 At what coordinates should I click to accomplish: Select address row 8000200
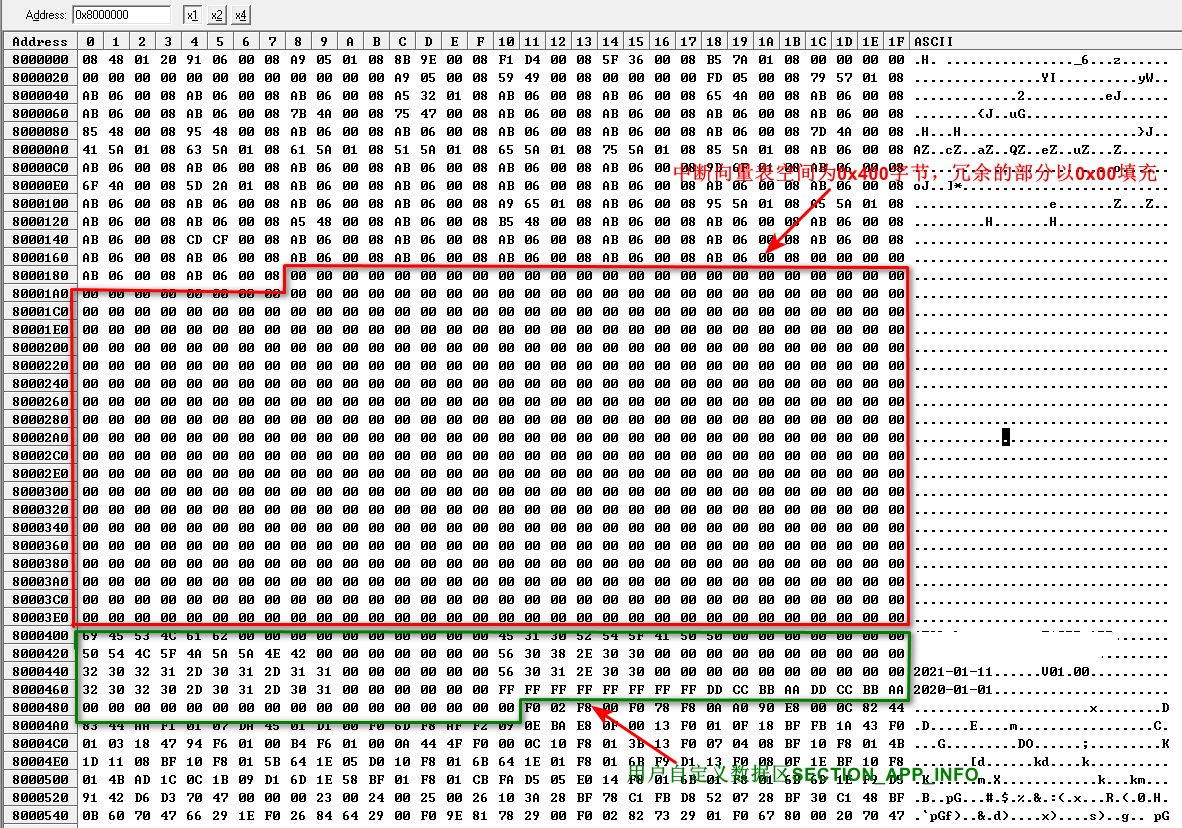(x=40, y=348)
